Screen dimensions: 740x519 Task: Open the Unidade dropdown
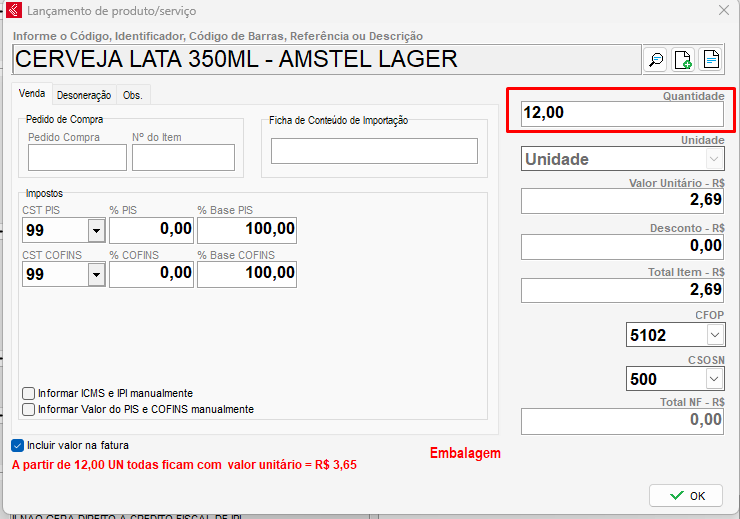click(x=713, y=159)
